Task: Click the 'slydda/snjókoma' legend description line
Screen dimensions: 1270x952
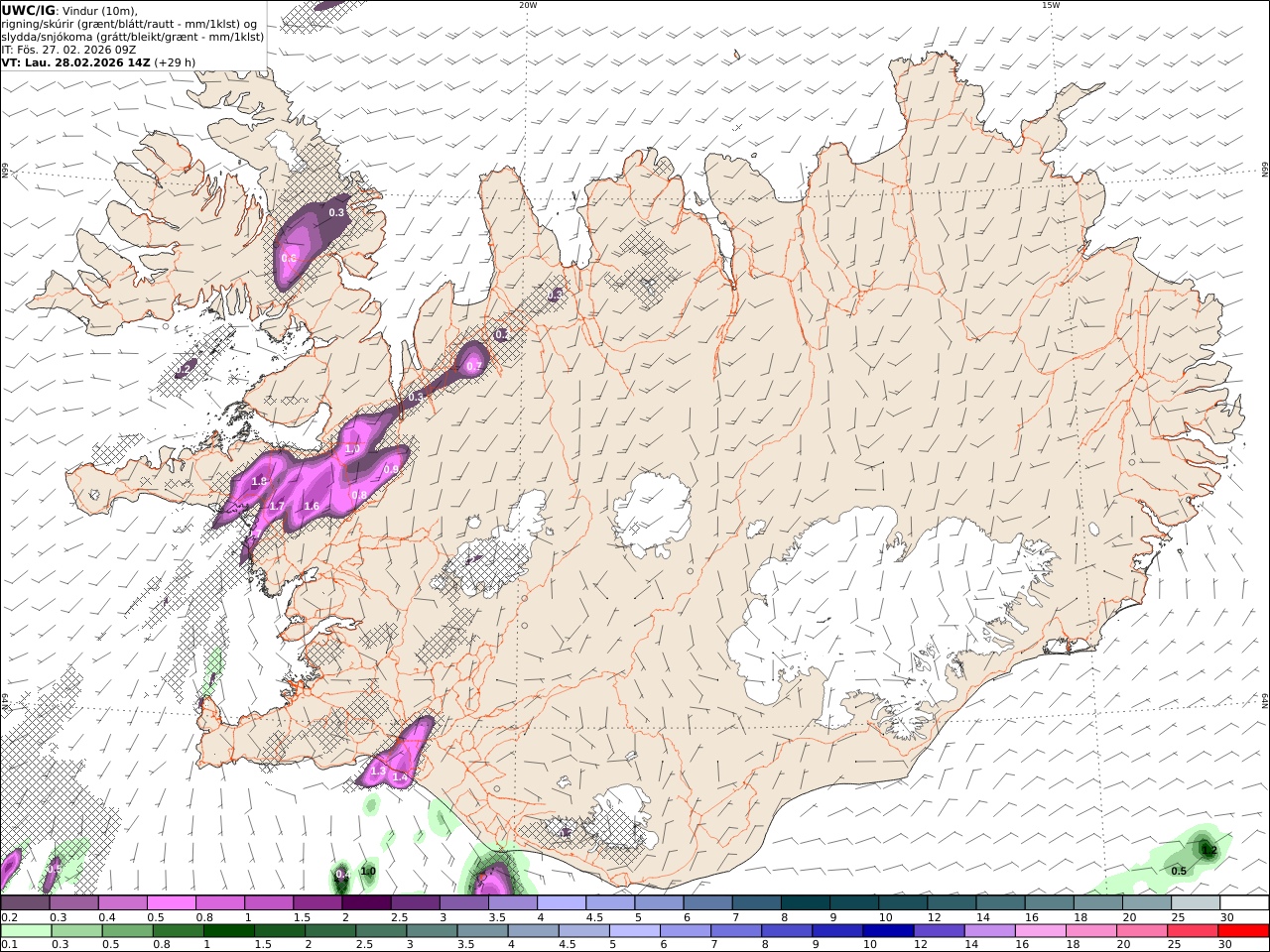Action: click(133, 37)
